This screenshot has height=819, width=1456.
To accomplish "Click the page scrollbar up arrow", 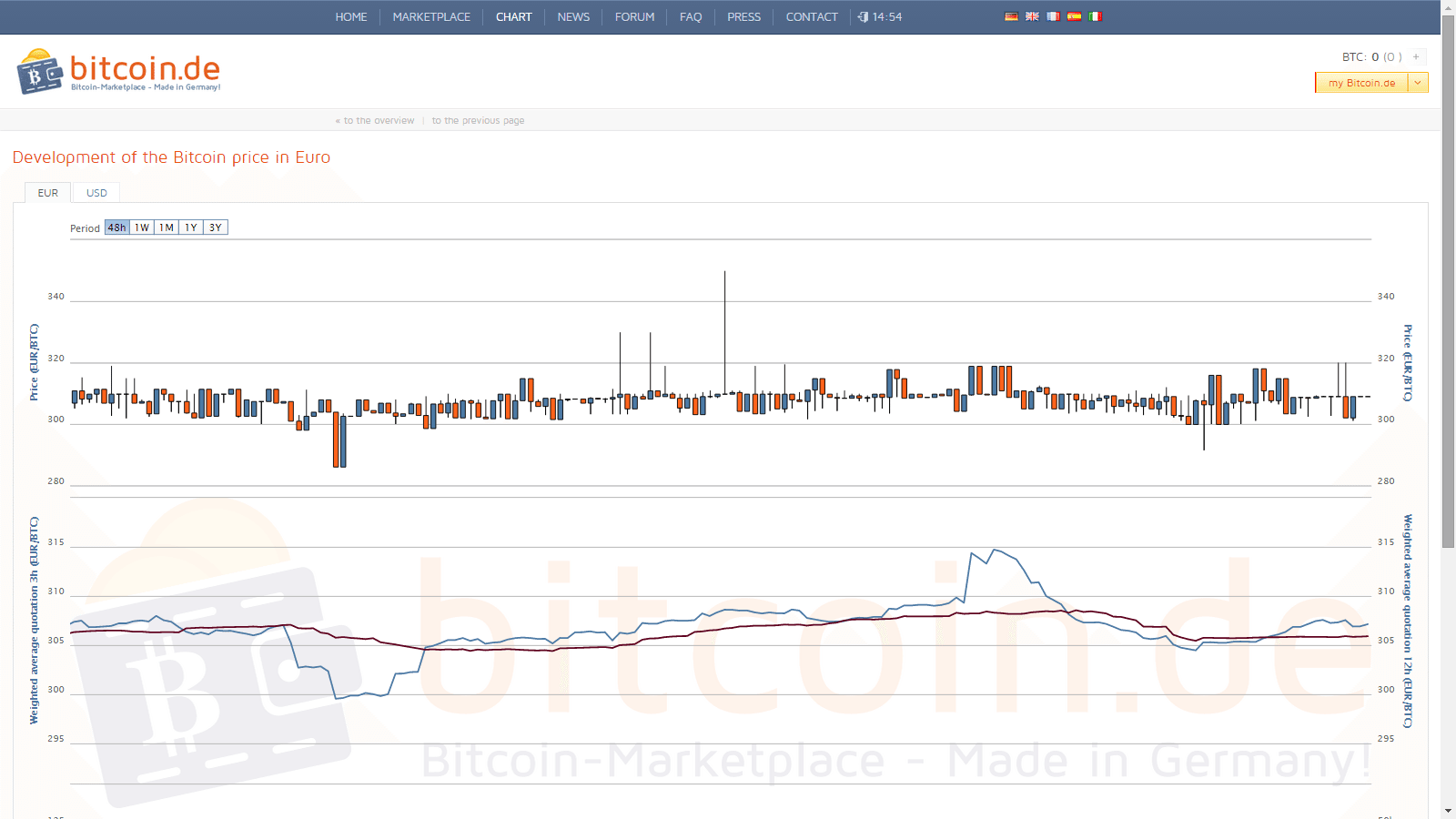I will tap(1448, 7).
